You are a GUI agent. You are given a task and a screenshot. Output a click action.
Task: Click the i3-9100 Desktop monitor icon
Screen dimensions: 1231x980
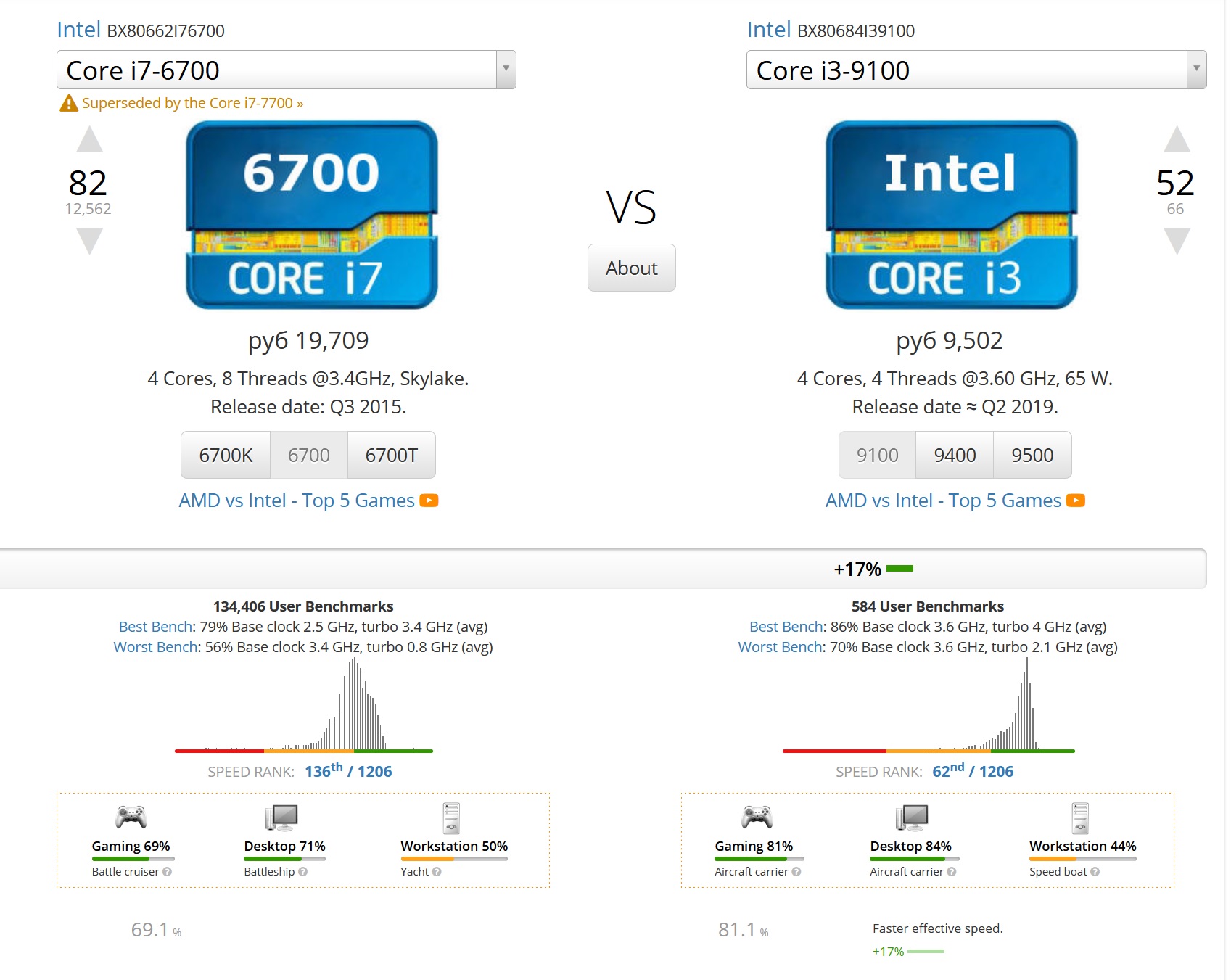point(912,817)
